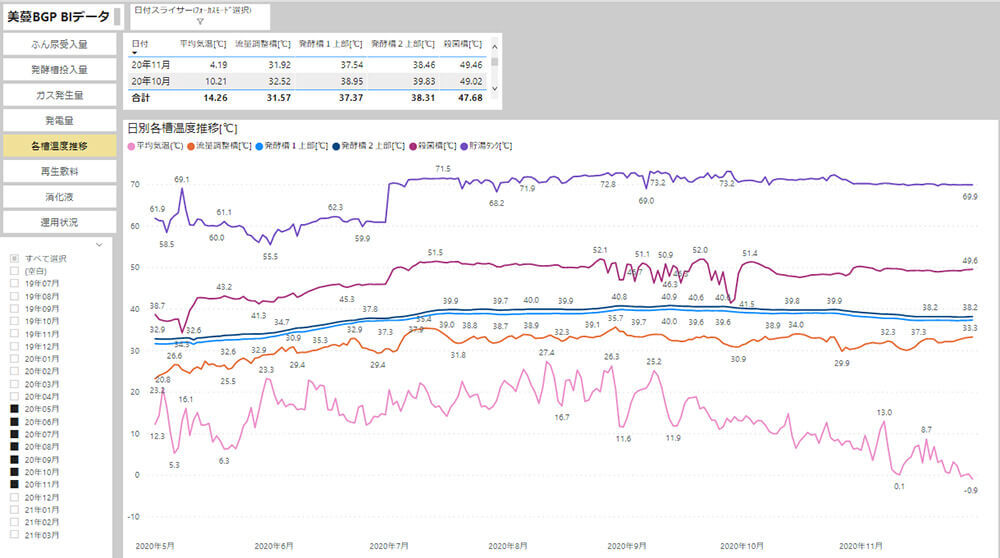This screenshot has width=1000, height=558.
Task: Collapse the month slicer with its chevron
Action: coord(99,244)
